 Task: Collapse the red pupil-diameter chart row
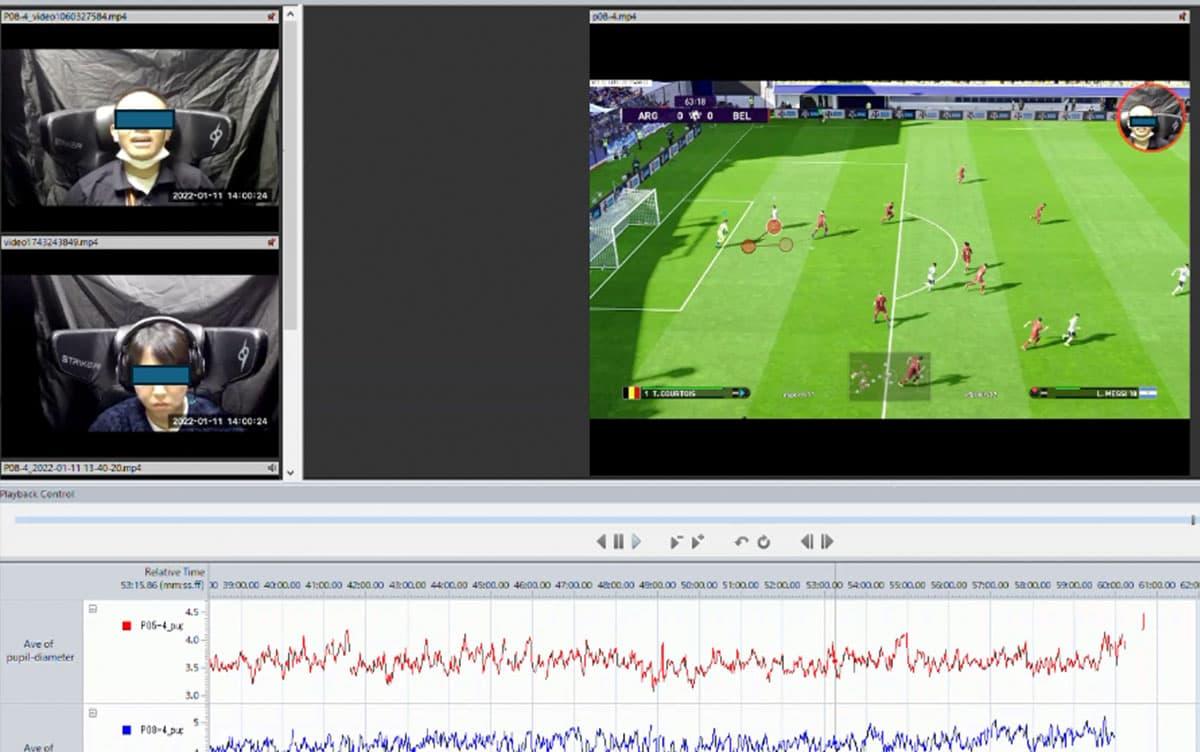(x=93, y=609)
